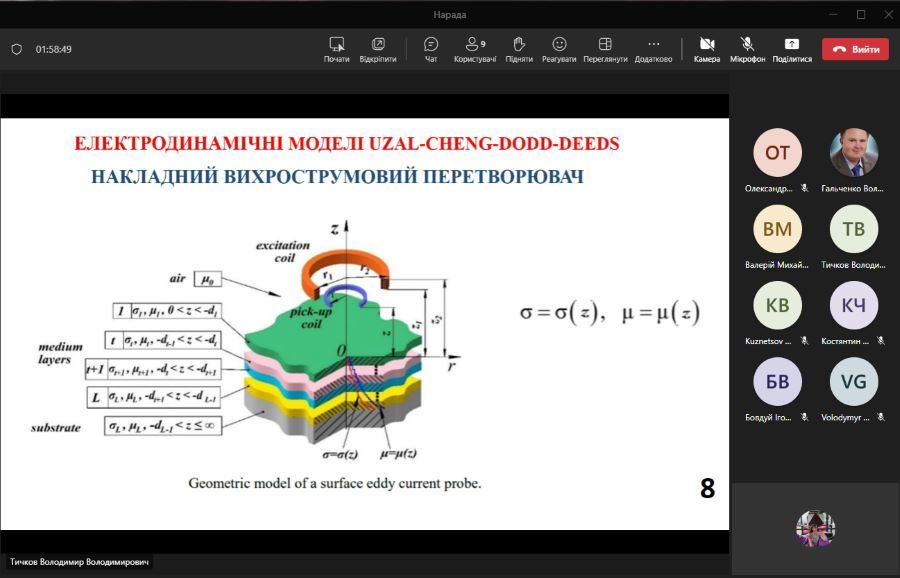The image size is (900, 578).
Task: Open the Чат (chat) panel
Action: 431,45
